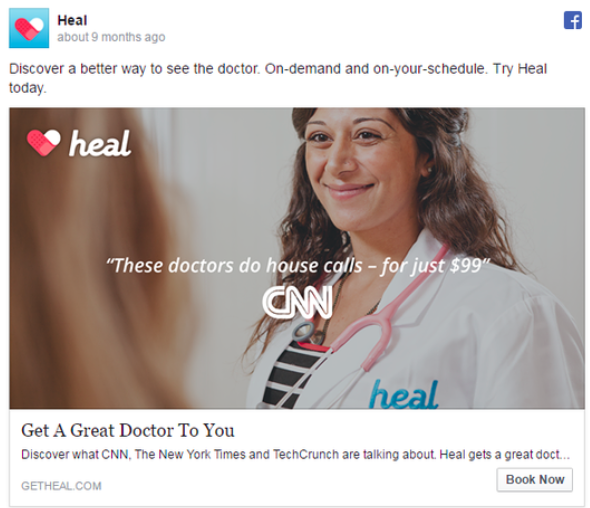Click the house calls $99 quote text
This screenshot has width=590, height=508.
click(298, 266)
